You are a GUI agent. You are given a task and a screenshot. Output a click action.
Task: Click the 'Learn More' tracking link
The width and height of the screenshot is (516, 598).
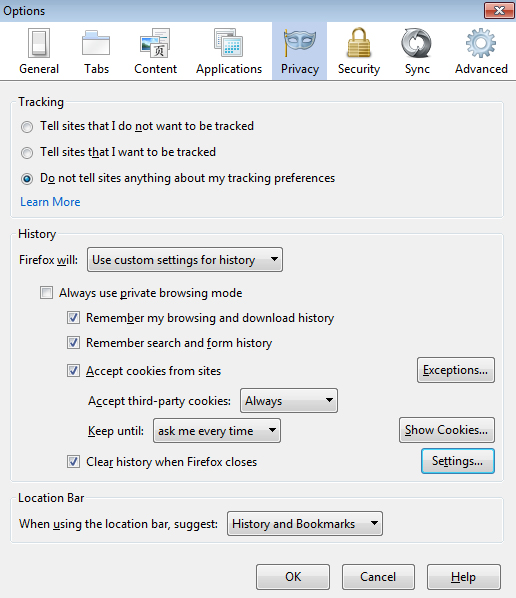pyautogui.click(x=50, y=202)
